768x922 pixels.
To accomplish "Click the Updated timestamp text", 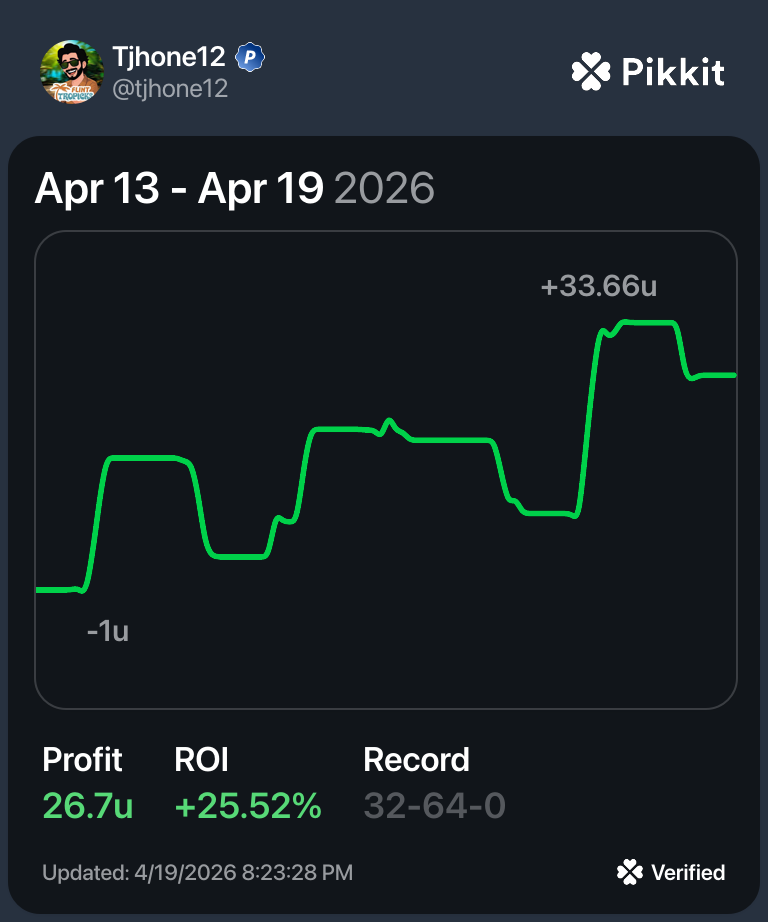I will pos(197,873).
